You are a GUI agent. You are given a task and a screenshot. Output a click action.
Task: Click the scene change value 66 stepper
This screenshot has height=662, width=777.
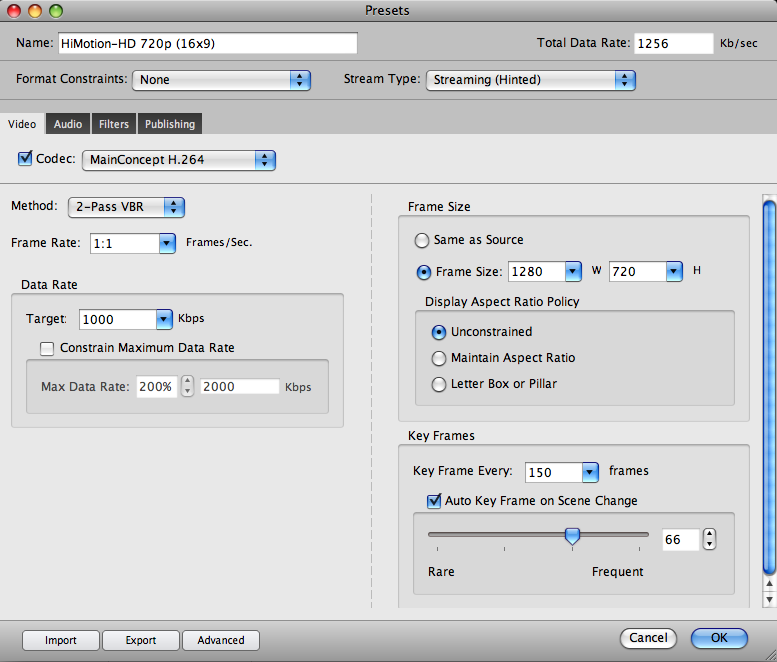[710, 539]
